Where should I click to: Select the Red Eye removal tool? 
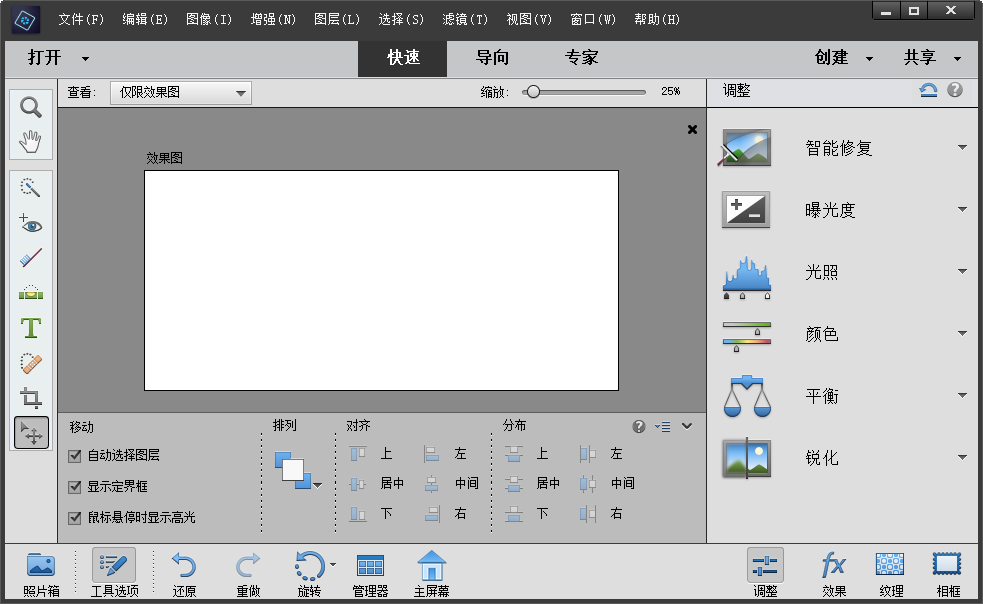click(31, 223)
